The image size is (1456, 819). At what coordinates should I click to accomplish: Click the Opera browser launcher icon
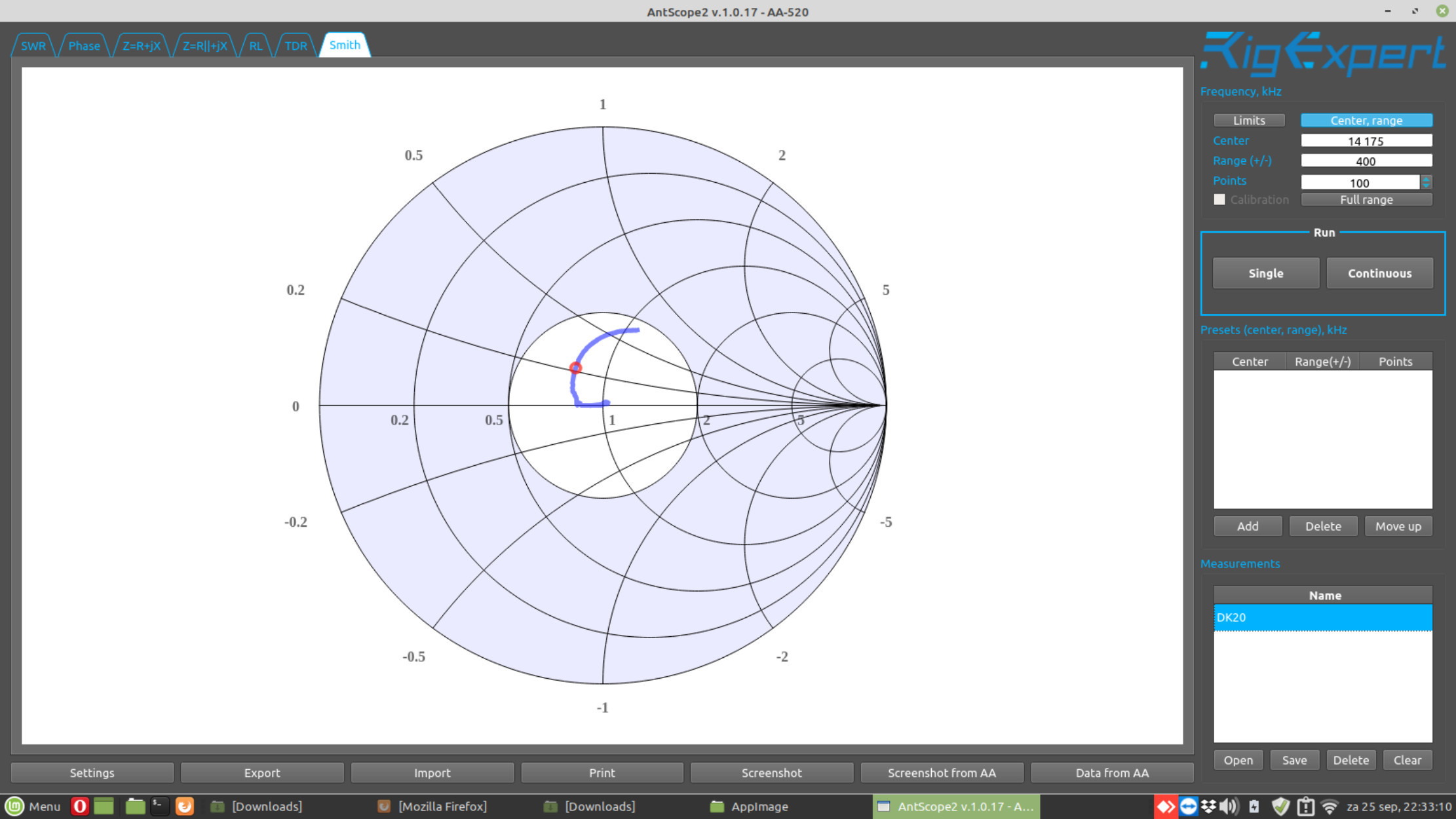[x=79, y=806]
